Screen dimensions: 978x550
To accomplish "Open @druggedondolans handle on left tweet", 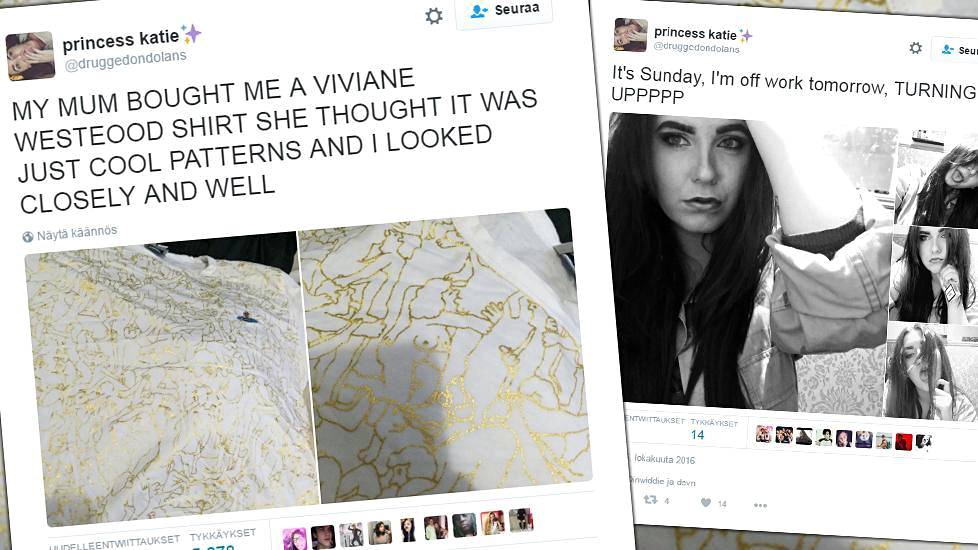I will (x=125, y=60).
